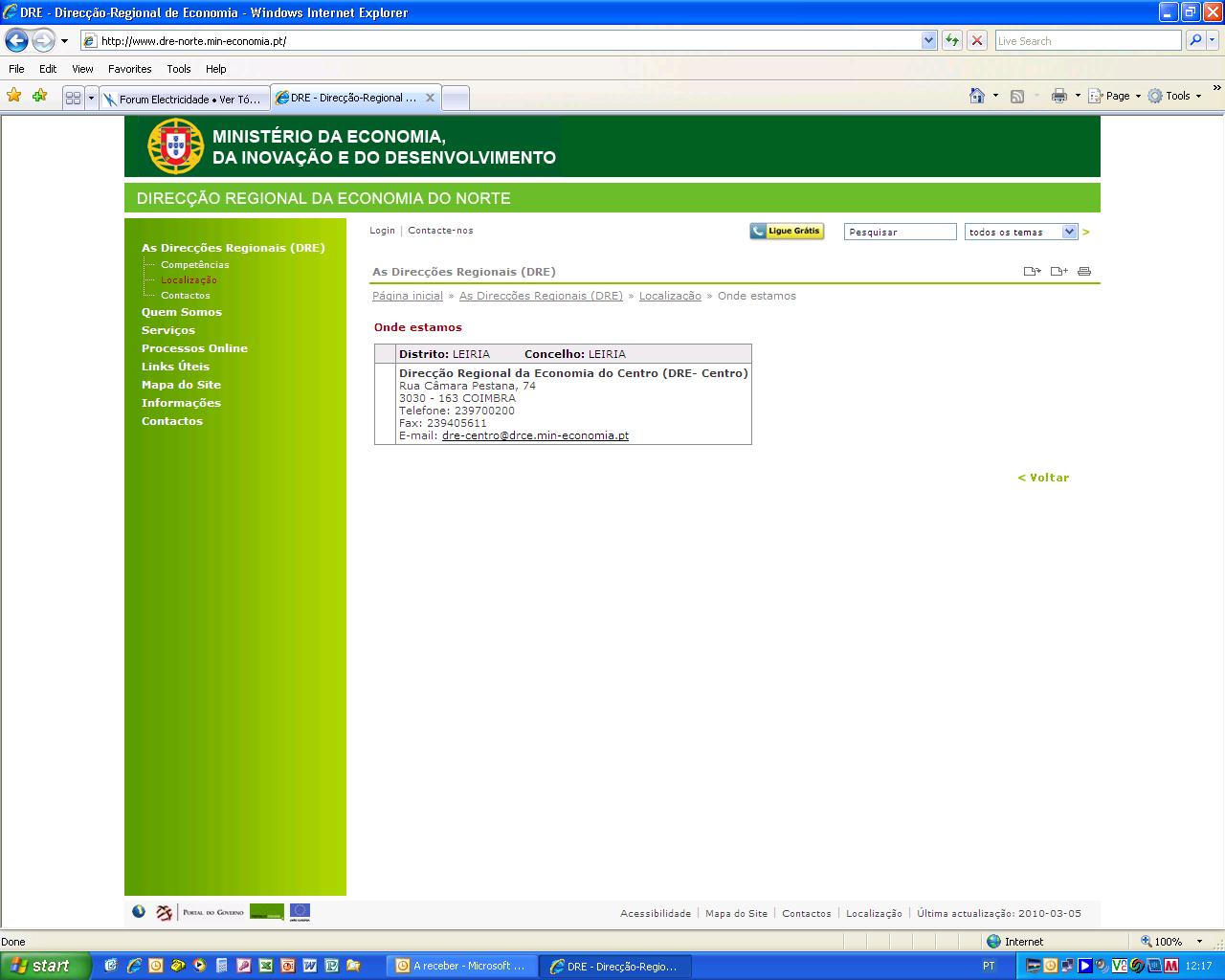Switch to Forum Electricidade tab
Screen dimensions: 1225x980
(x=184, y=99)
